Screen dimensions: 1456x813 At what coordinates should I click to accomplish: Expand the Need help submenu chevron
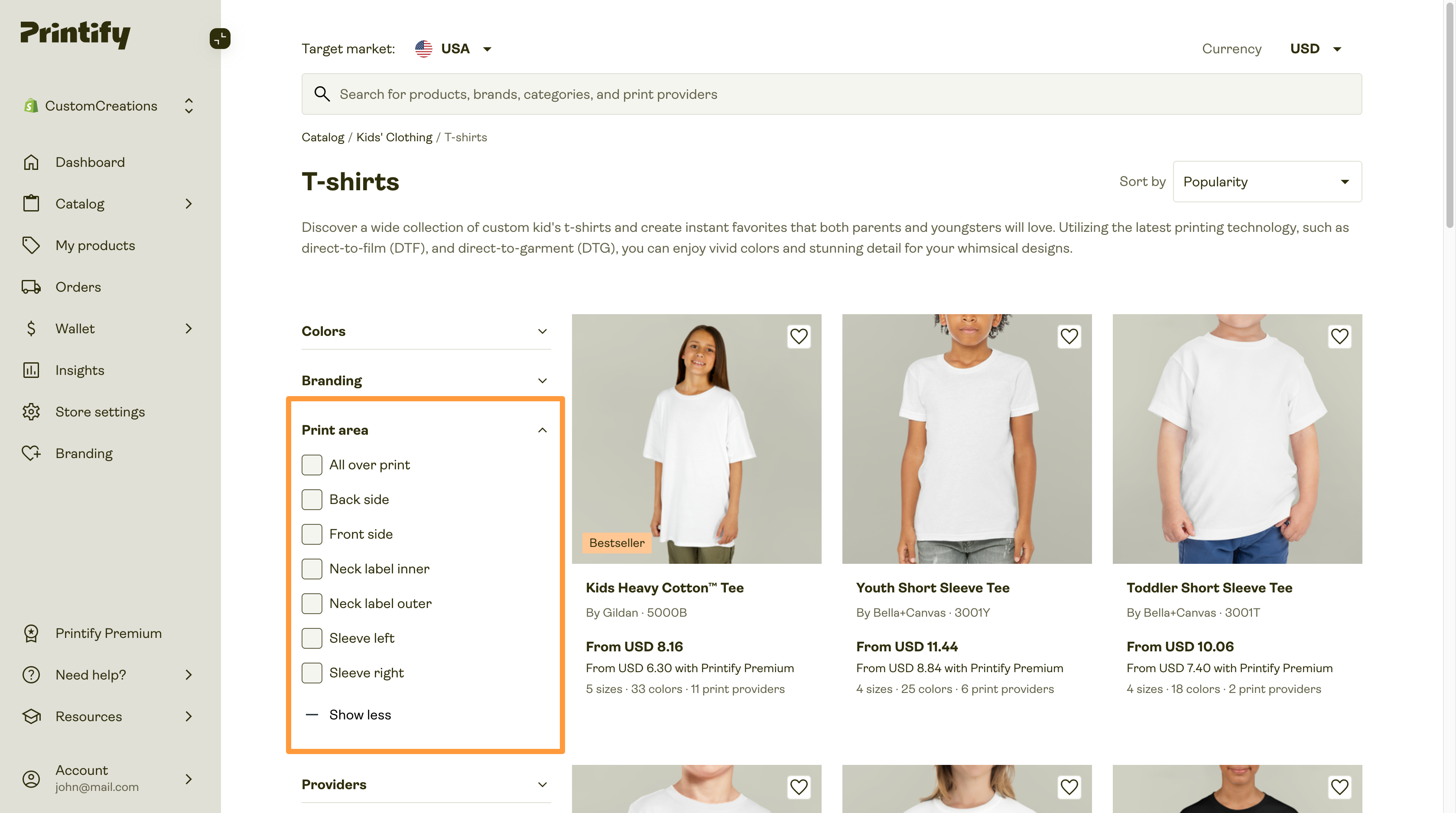coord(189,674)
